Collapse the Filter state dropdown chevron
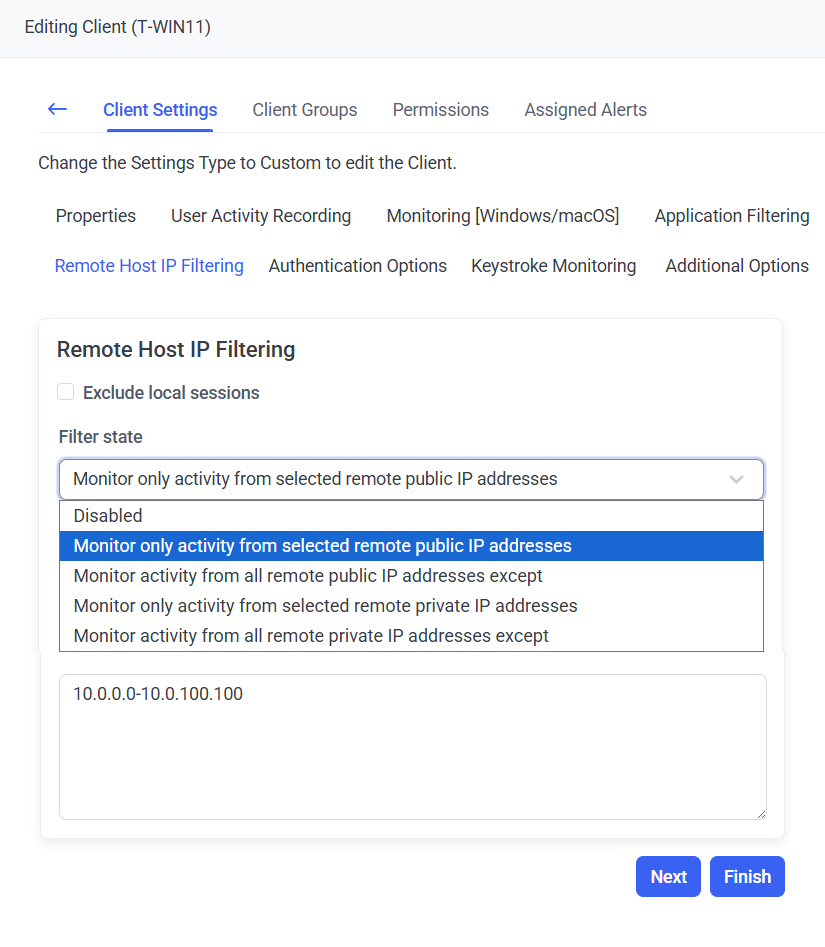Viewport: 825px width, 947px height. (x=736, y=479)
